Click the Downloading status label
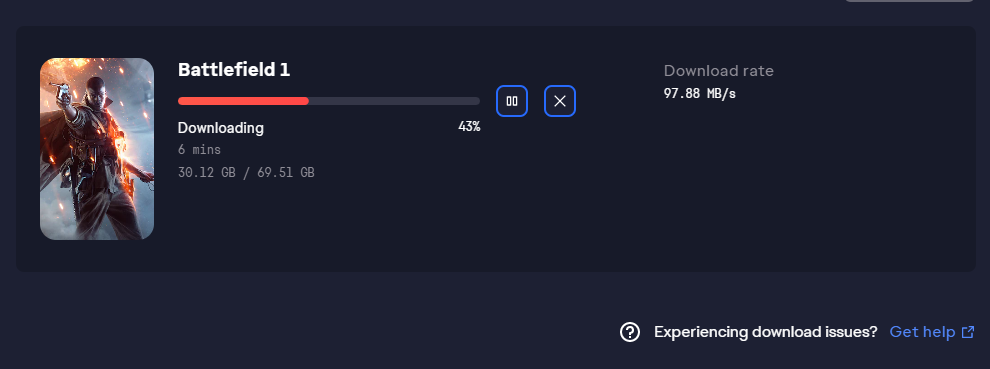The height and width of the screenshot is (369, 990). pyautogui.click(x=220, y=128)
